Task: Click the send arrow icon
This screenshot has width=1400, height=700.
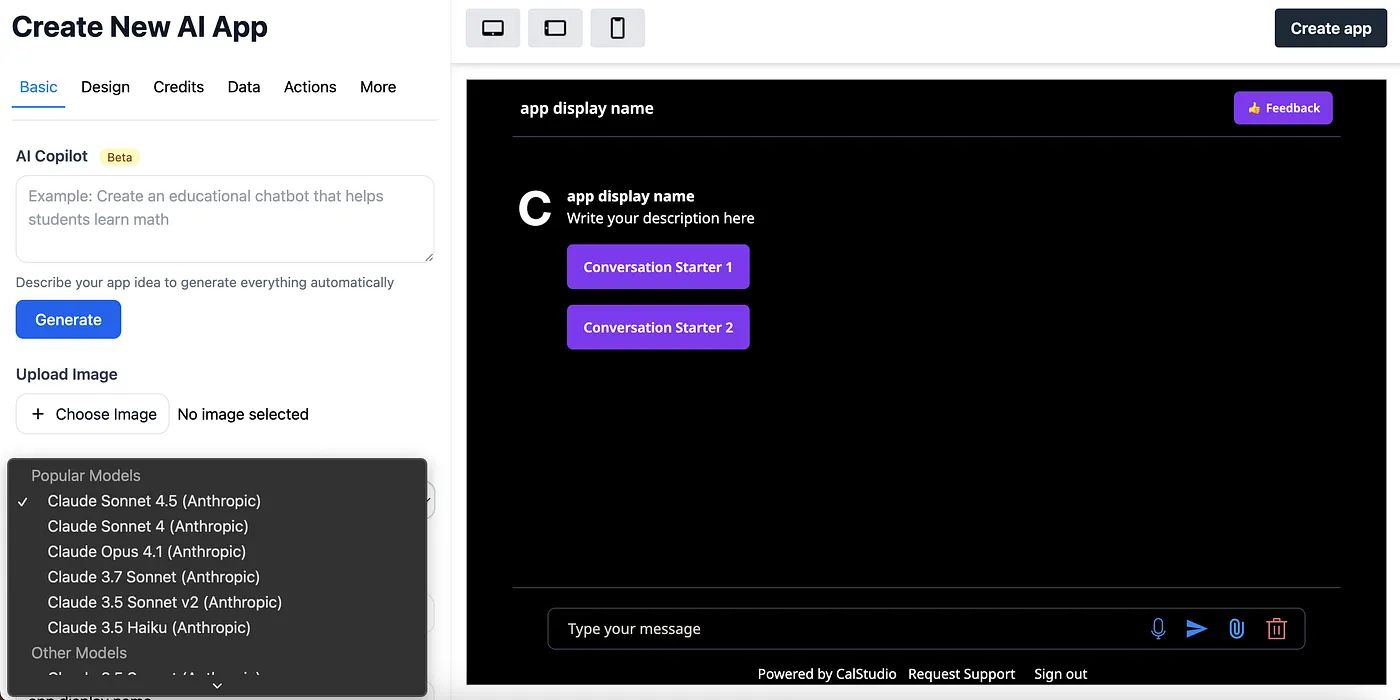Action: click(1197, 629)
